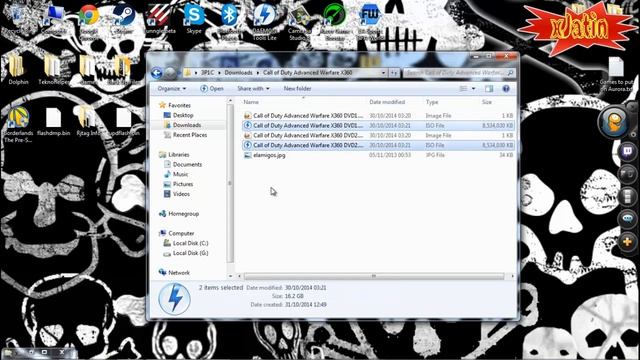
Task: Sort files by the Size column
Action: [x=496, y=102]
